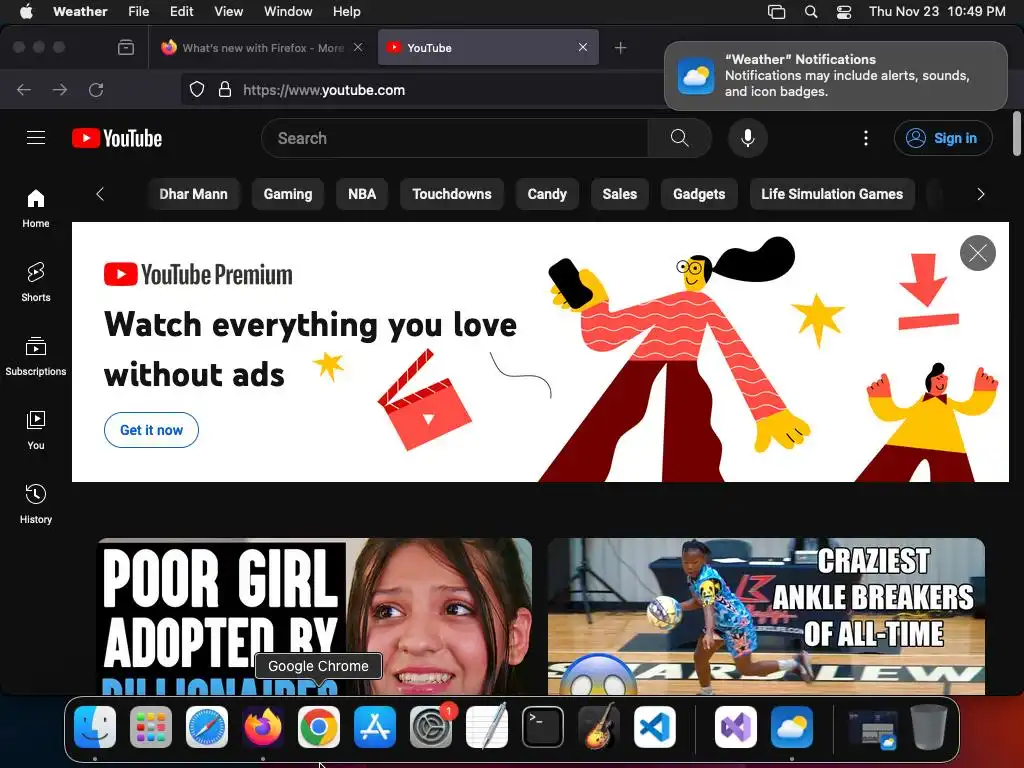Image resolution: width=1024 pixels, height=768 pixels.
Task: Select the Sales category chip
Action: click(x=620, y=194)
